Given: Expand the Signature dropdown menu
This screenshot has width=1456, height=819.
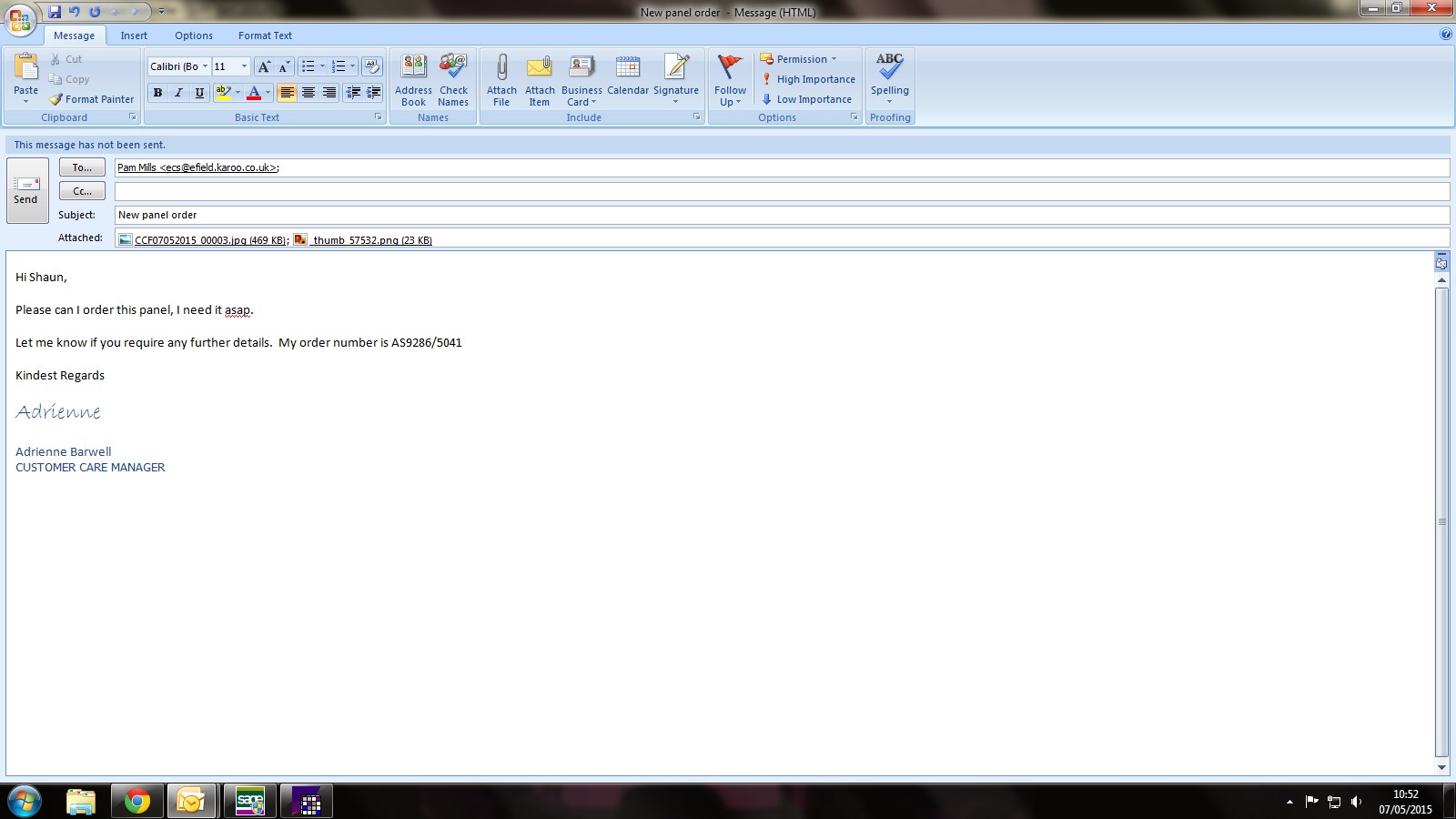Looking at the screenshot, I should (x=675, y=102).
